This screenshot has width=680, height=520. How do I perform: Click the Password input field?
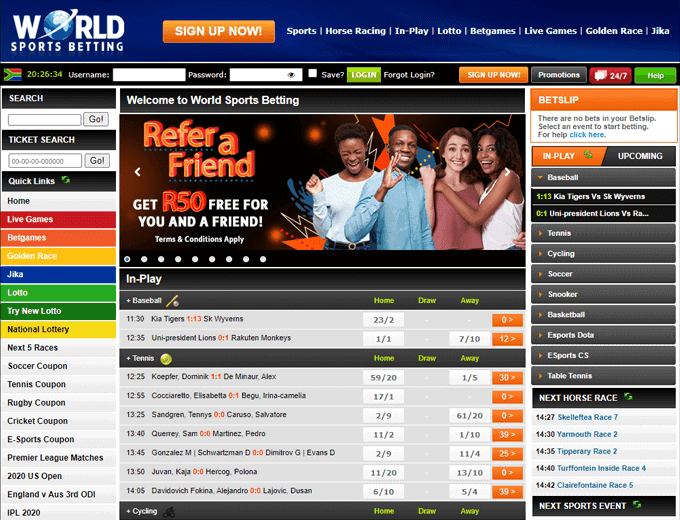coord(265,75)
